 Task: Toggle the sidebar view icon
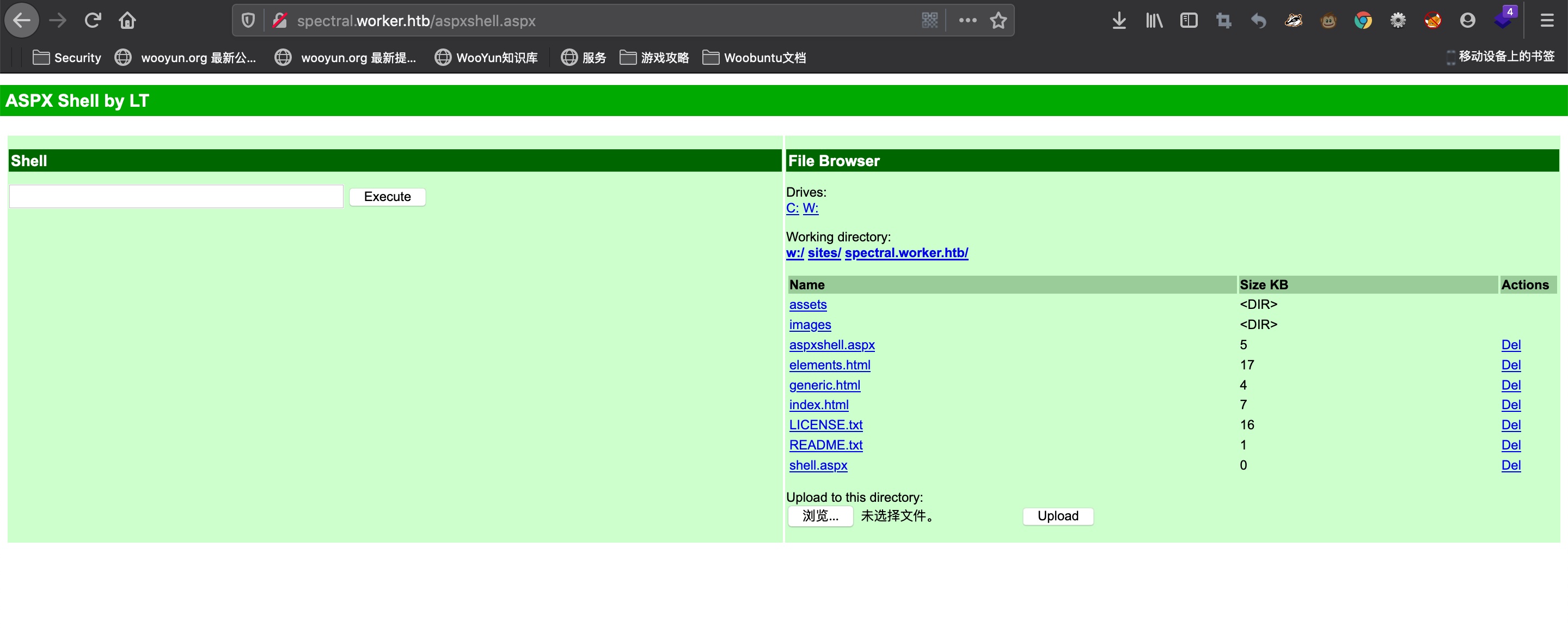coord(1188,21)
